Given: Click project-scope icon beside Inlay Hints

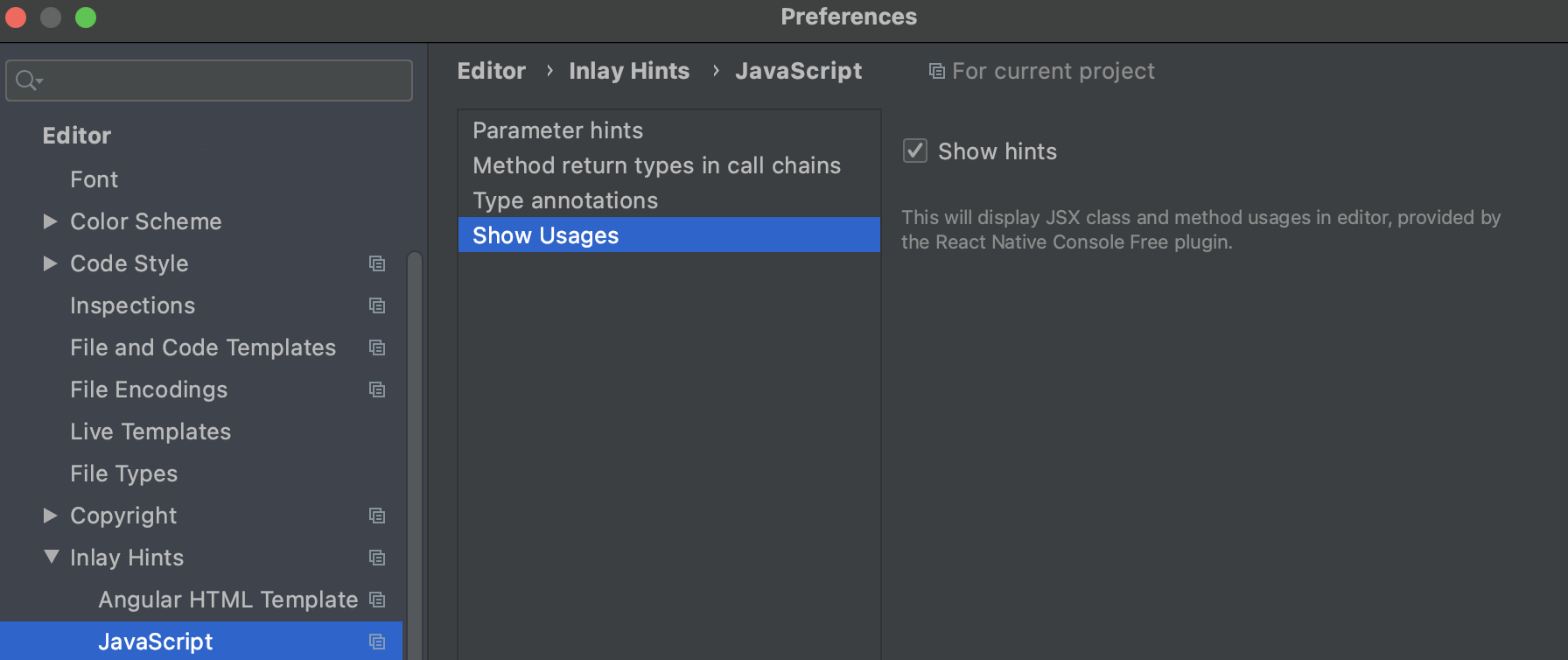Looking at the screenshot, I should [377, 558].
